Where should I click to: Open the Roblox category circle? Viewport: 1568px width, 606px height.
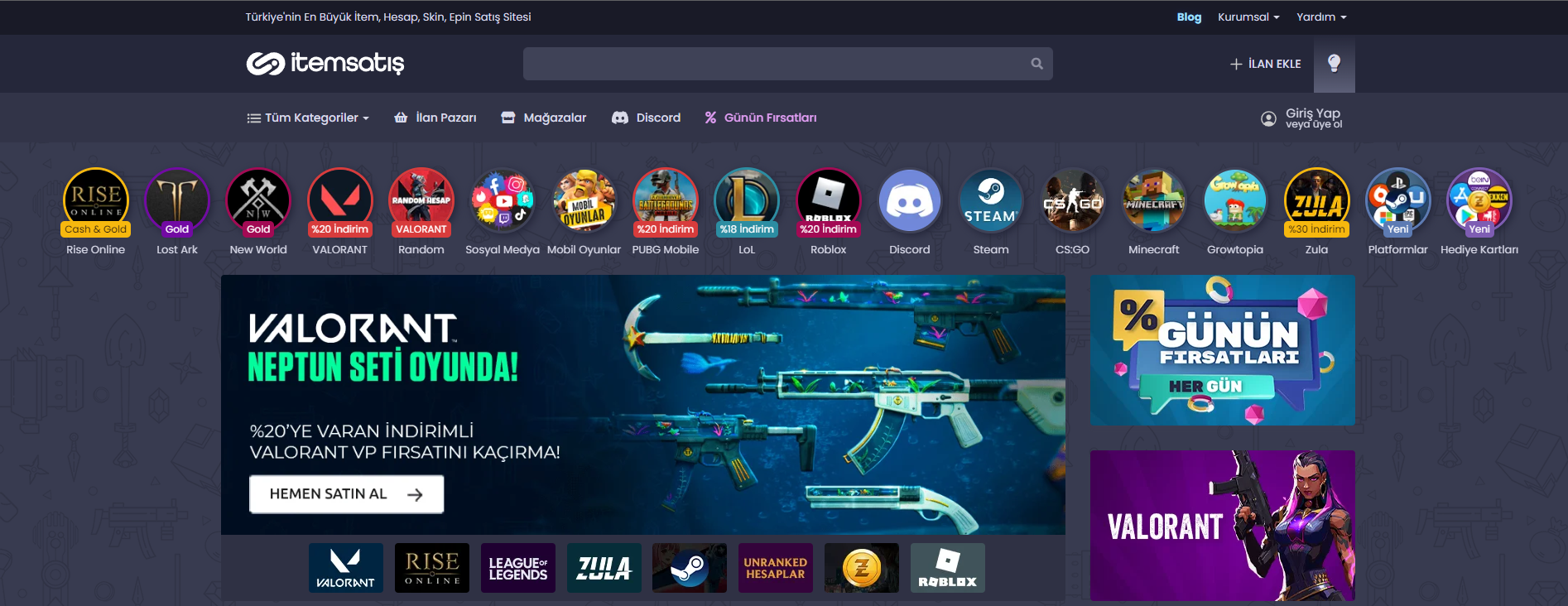[828, 201]
